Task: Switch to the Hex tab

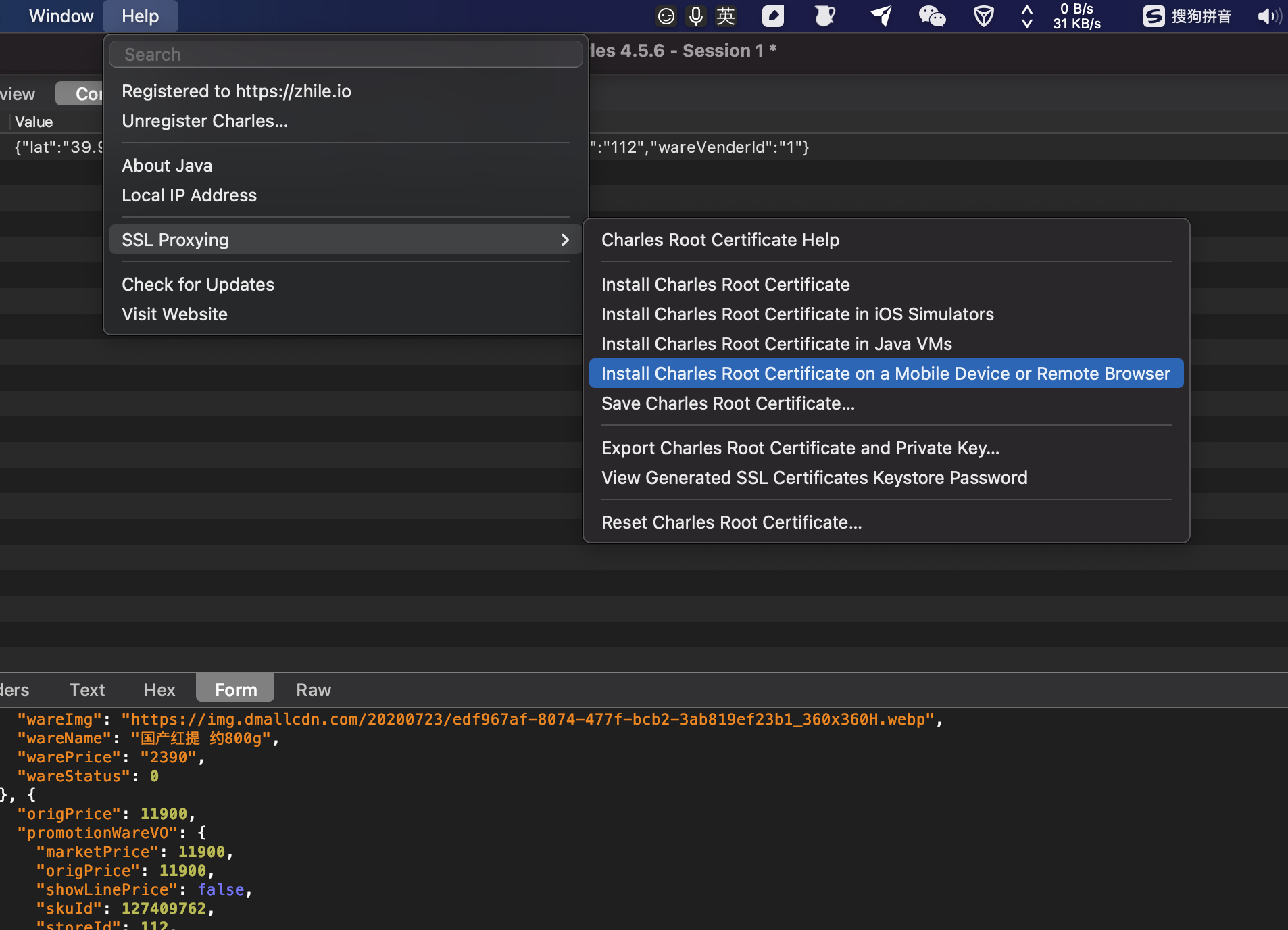Action: click(159, 690)
